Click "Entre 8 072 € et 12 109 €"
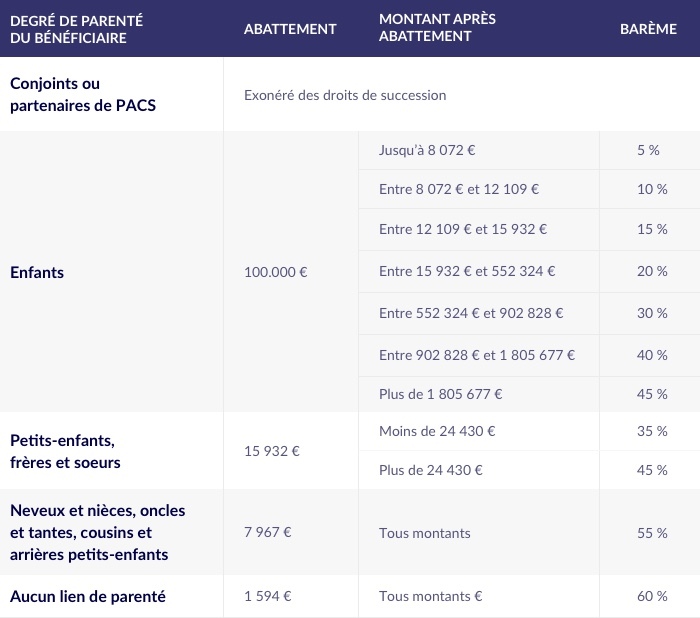Screen dimensions: 700x618 tap(459, 189)
